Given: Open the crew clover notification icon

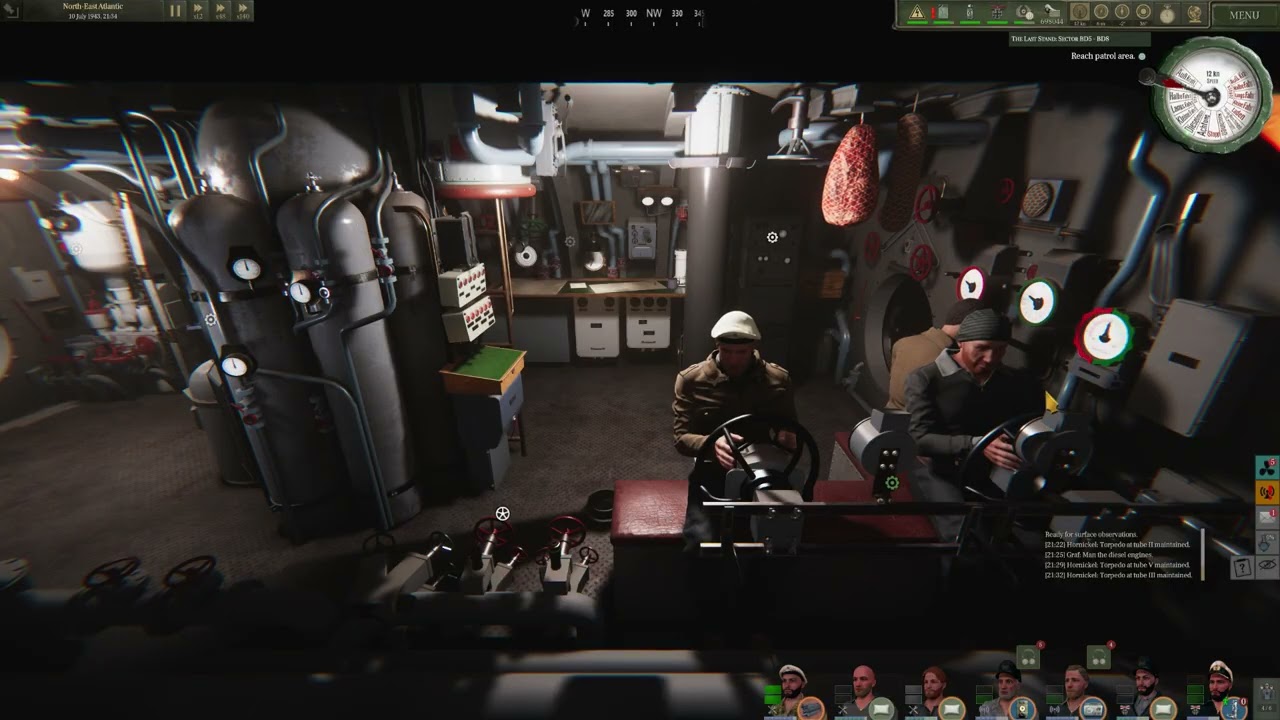Looking at the screenshot, I should pyautogui.click(x=1267, y=467).
